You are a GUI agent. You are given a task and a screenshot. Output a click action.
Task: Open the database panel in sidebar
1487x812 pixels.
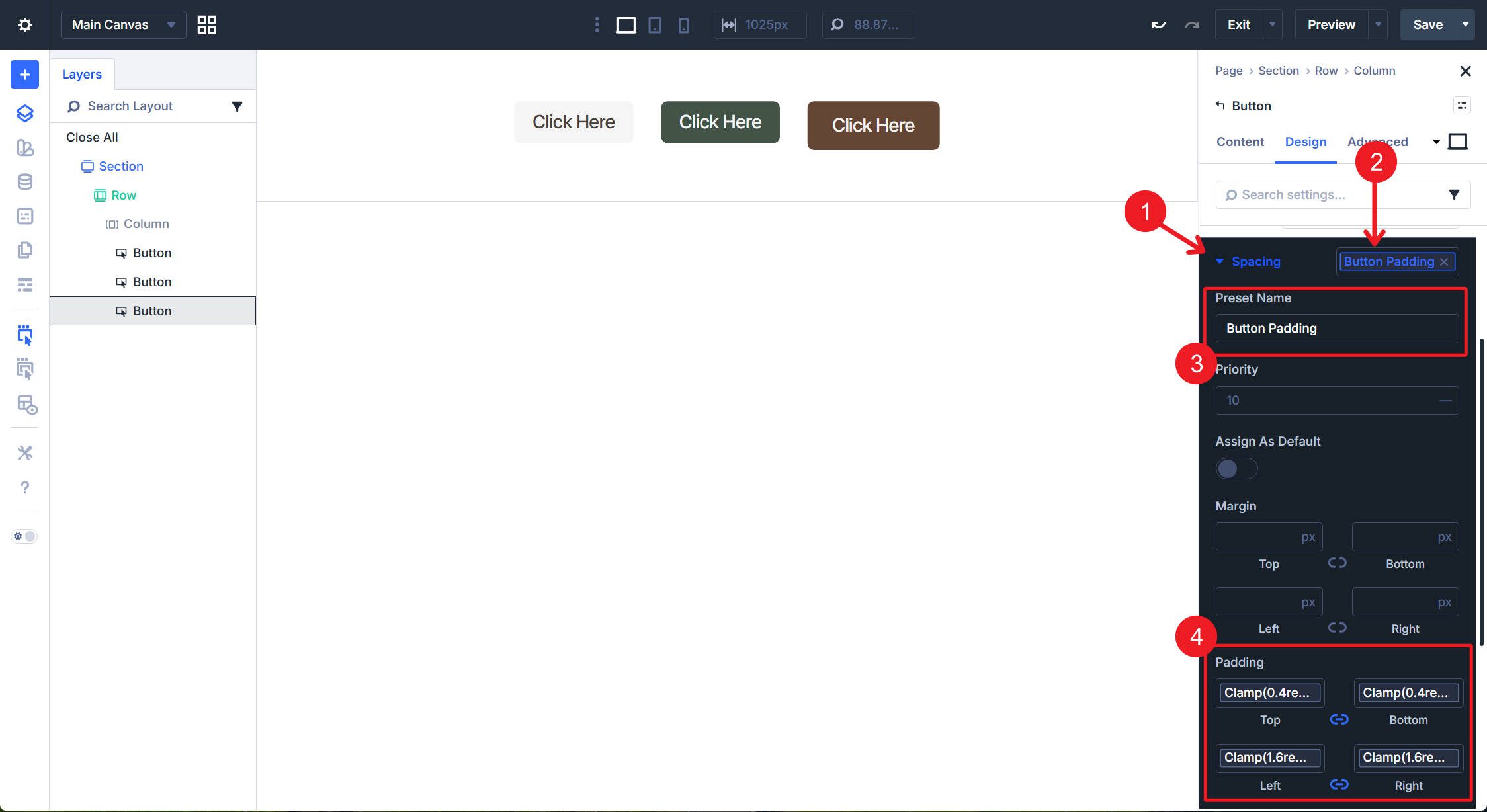click(x=24, y=181)
